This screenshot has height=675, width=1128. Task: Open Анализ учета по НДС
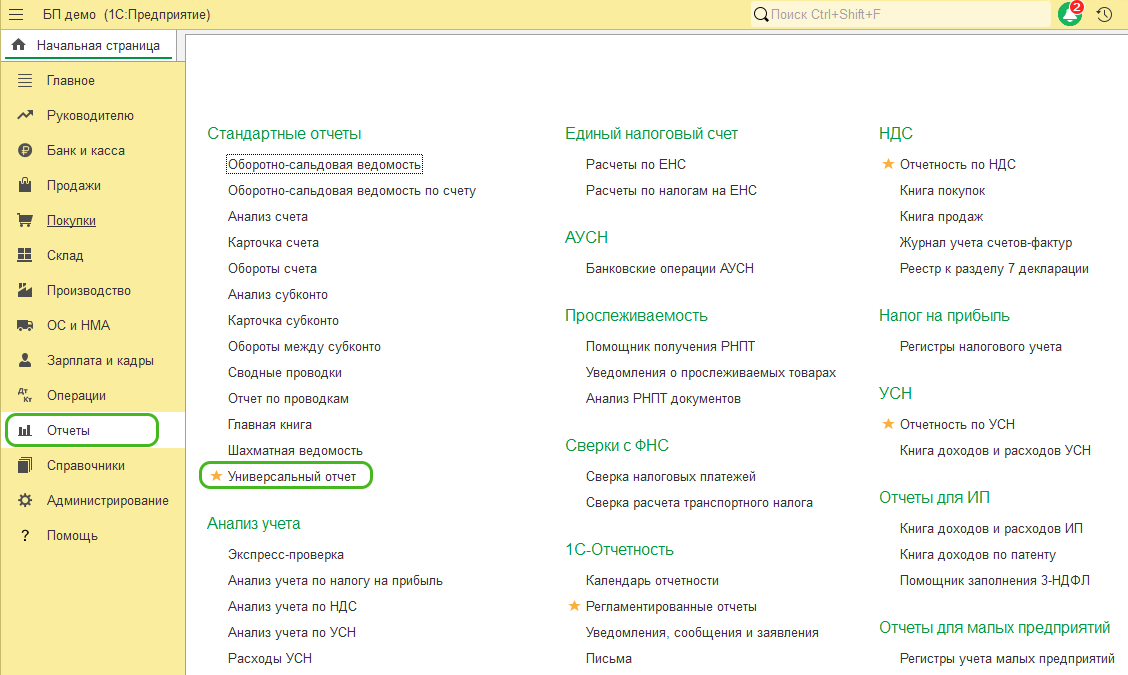pyautogui.click(x=292, y=607)
